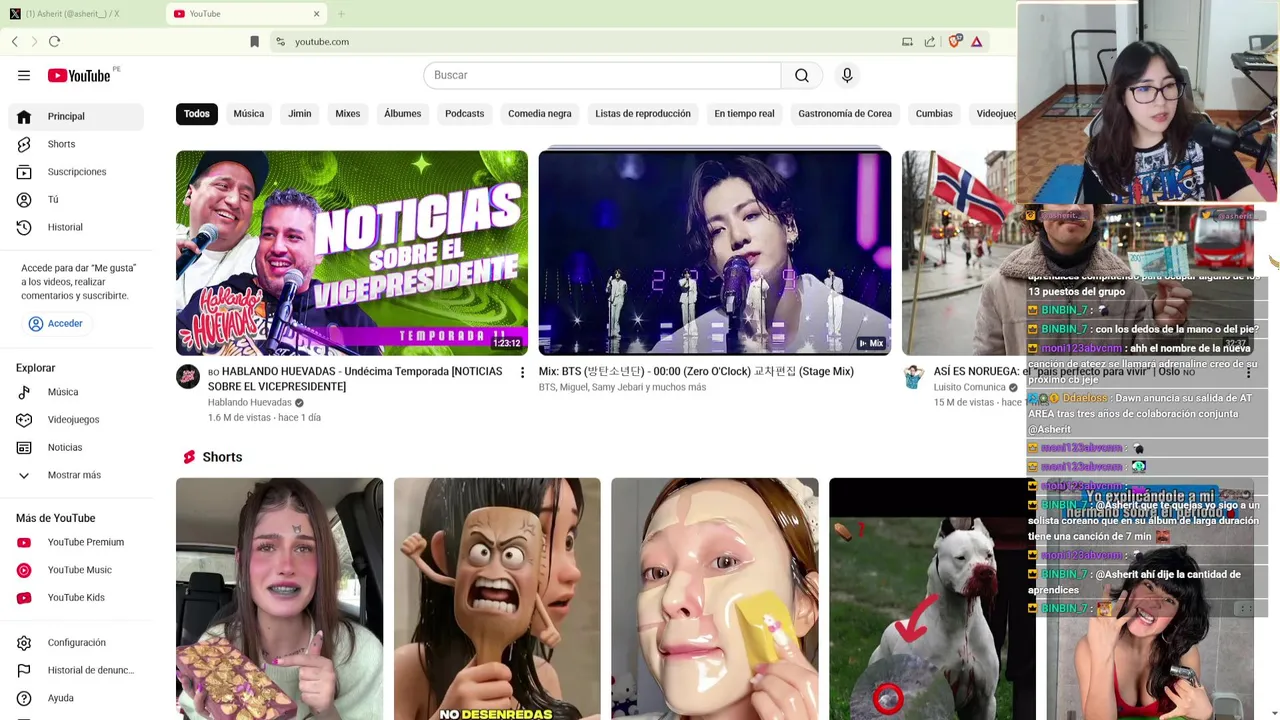Open the BTS Zero O'Clock mix thumbnail
This screenshot has height=720, width=1280.
pos(715,253)
